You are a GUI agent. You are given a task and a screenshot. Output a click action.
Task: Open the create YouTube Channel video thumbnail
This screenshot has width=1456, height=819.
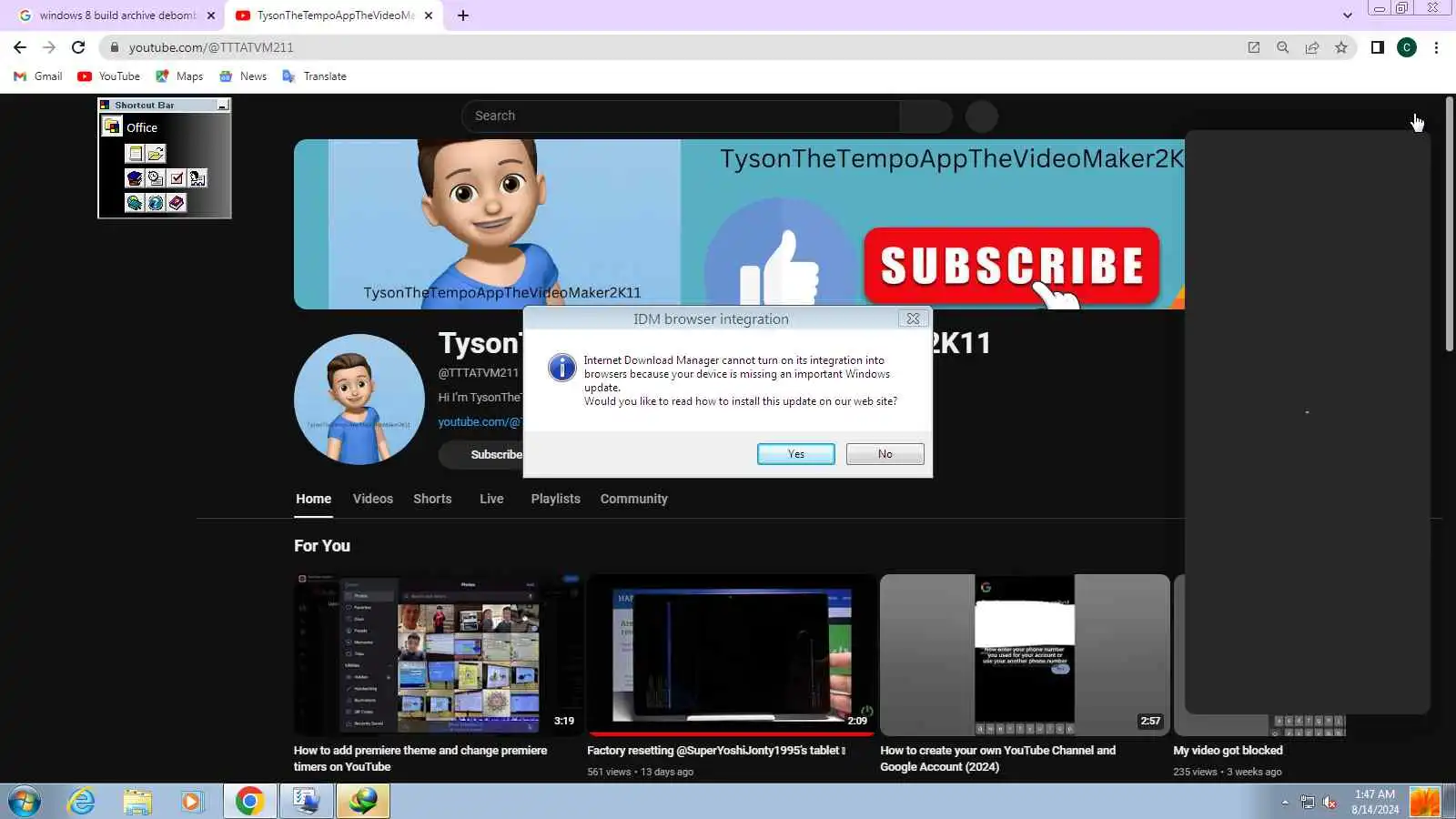tap(1025, 654)
